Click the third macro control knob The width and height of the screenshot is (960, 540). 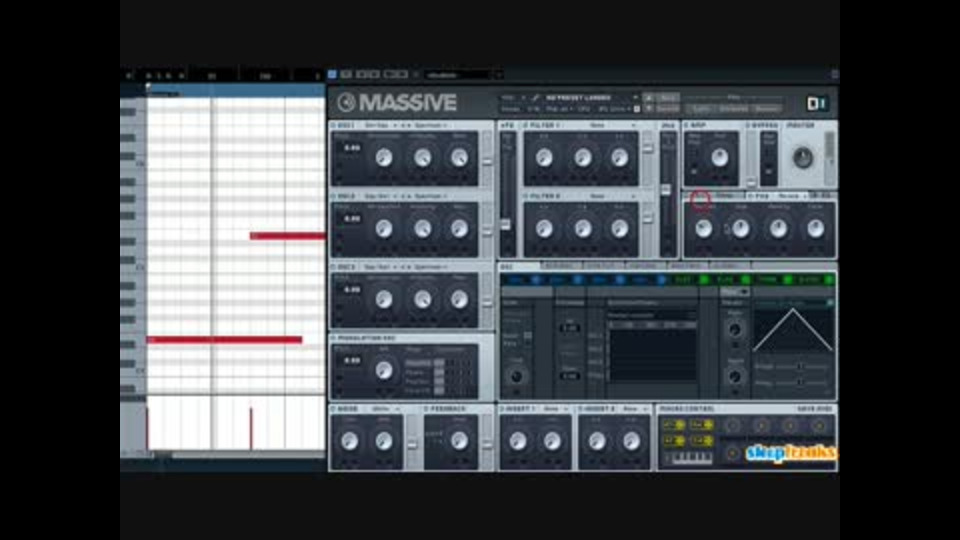[x=790, y=425]
